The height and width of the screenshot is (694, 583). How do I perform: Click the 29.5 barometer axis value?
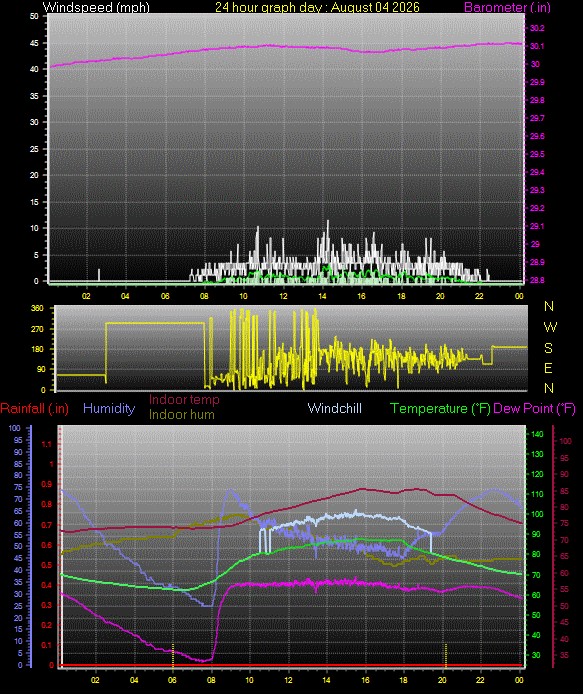pos(537,154)
